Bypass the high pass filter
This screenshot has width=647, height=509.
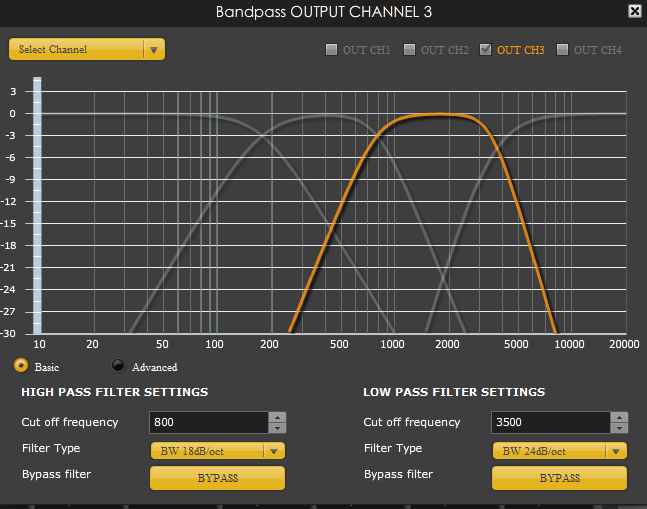[217, 478]
